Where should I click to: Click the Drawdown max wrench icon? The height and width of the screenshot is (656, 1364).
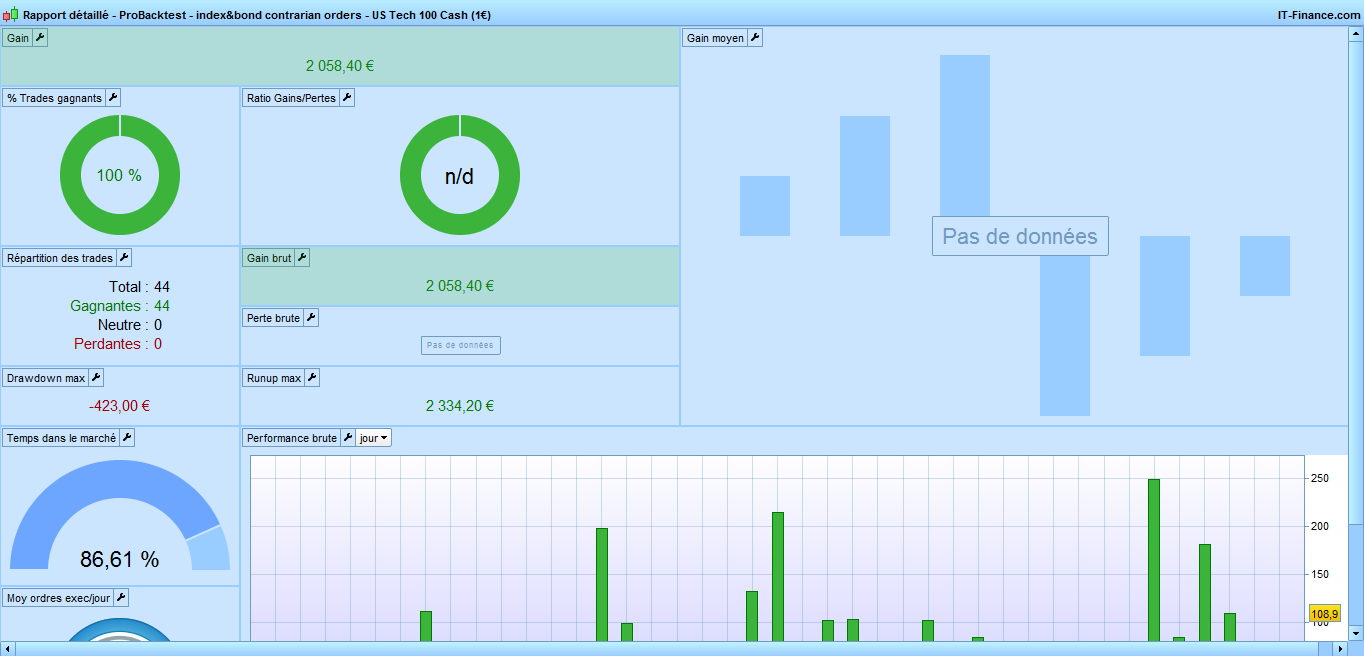point(96,378)
